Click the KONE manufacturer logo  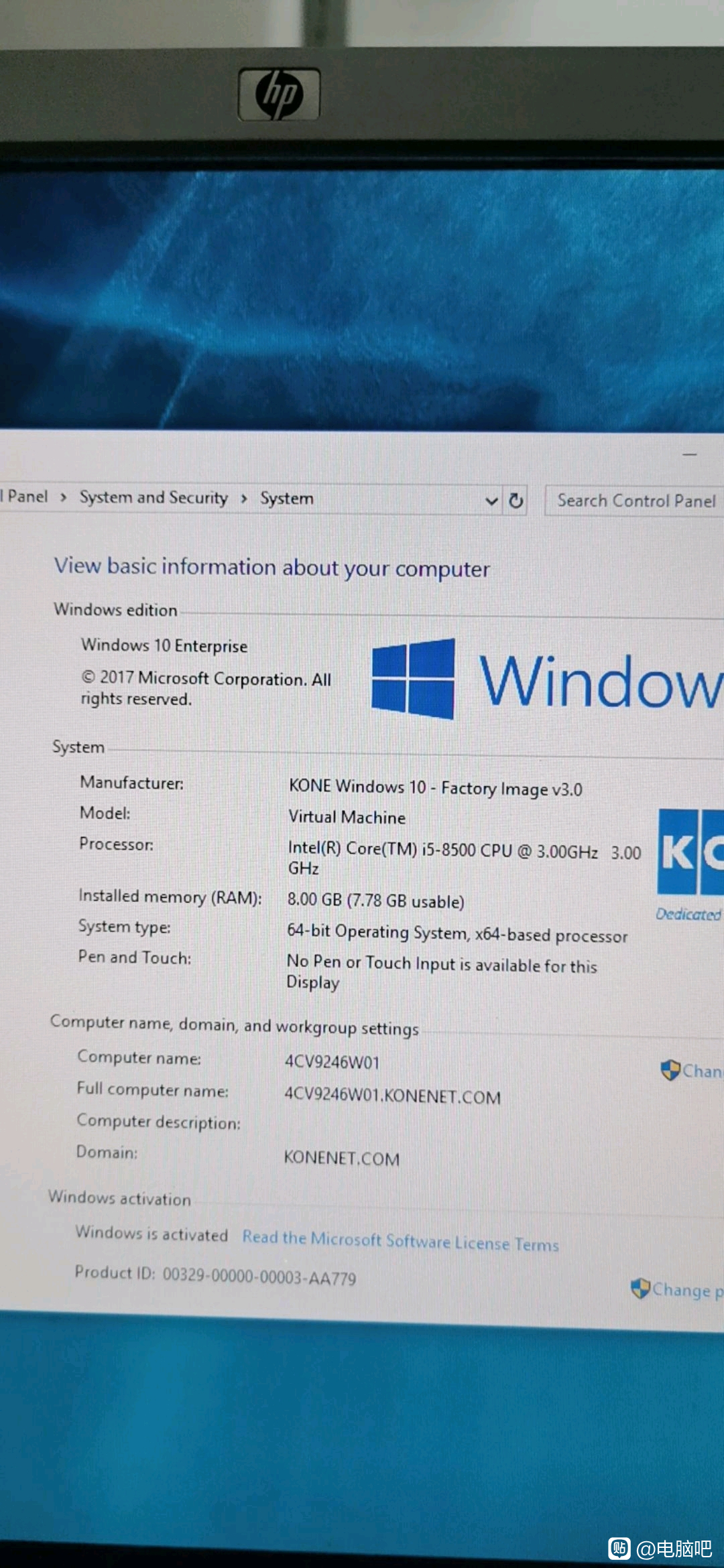tap(690, 852)
